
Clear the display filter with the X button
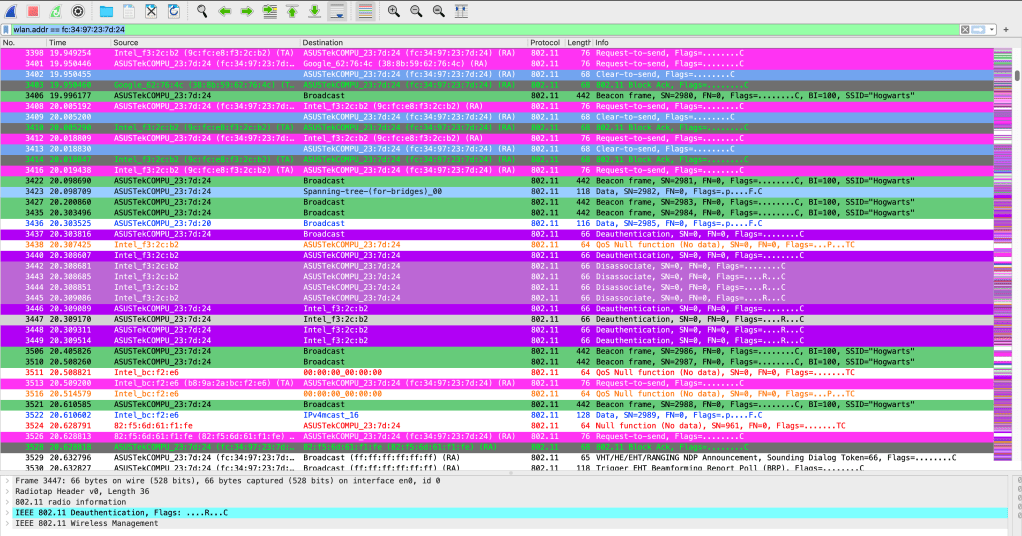[x=965, y=30]
